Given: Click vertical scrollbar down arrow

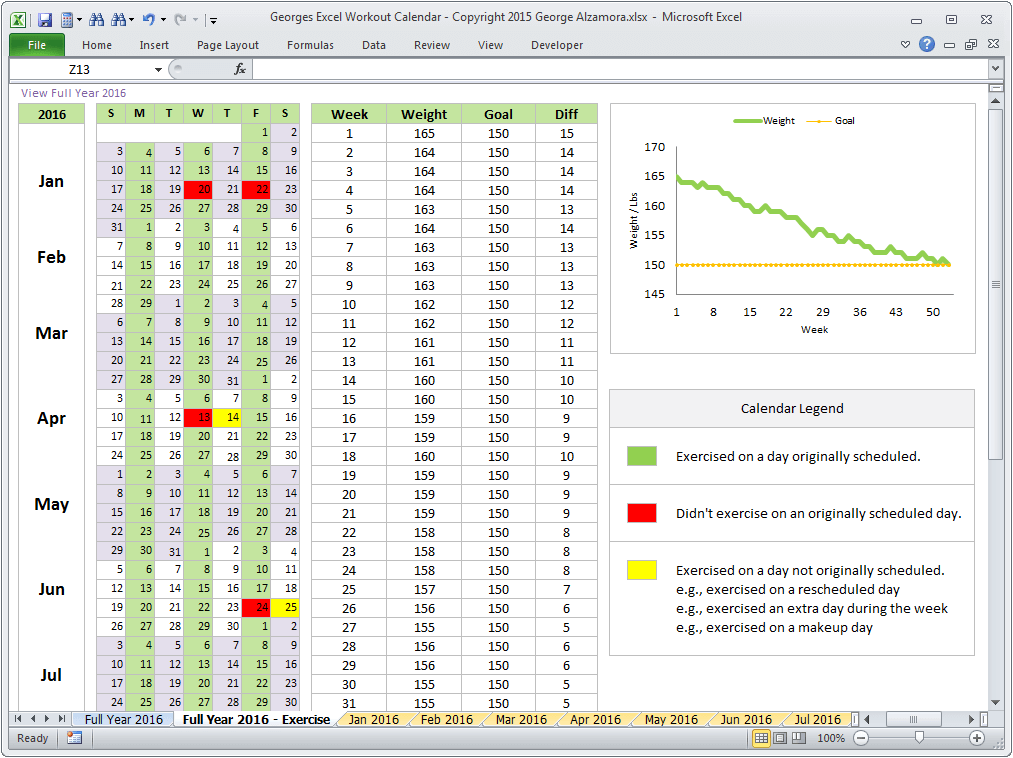Looking at the screenshot, I should (x=996, y=702).
